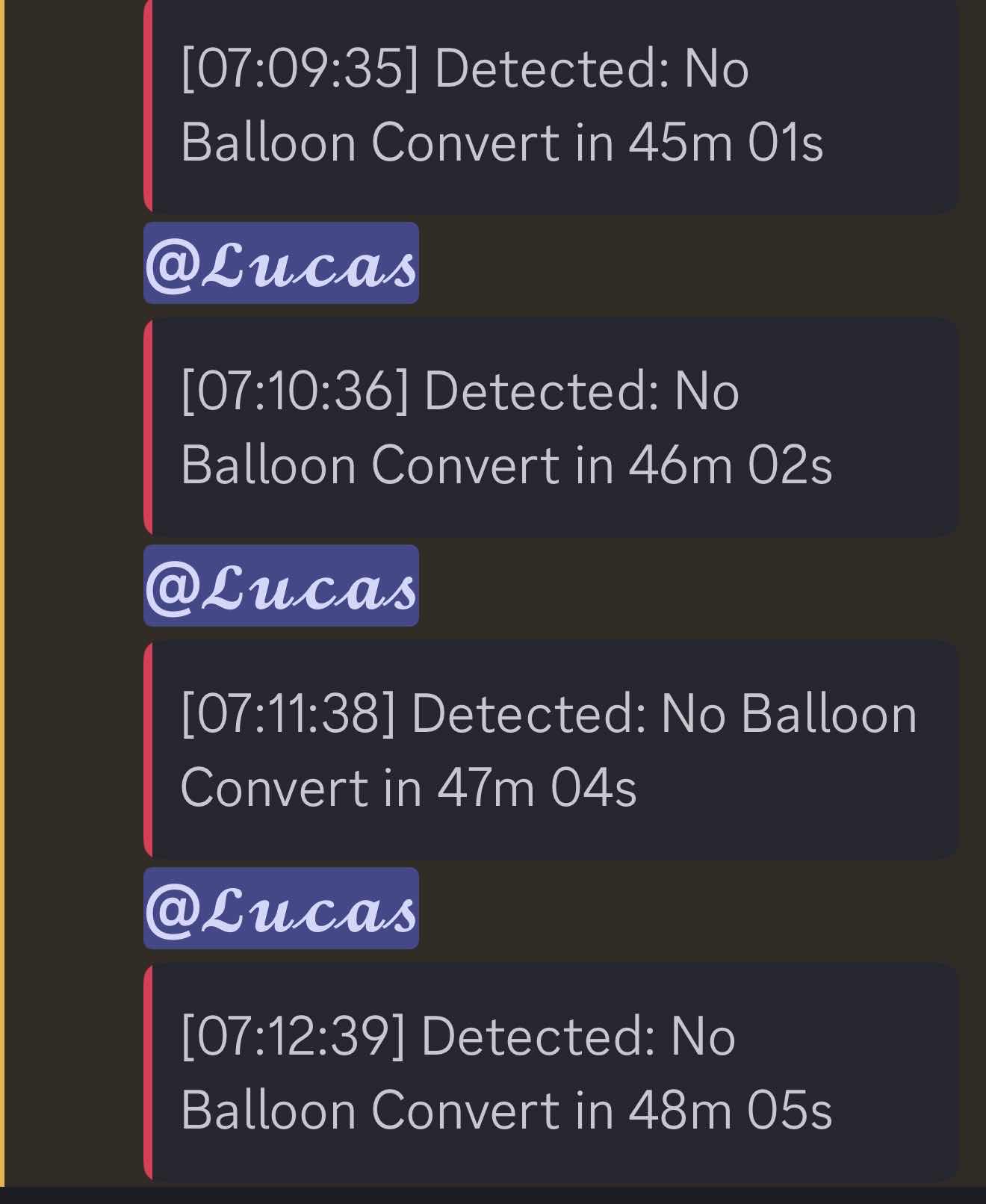
Task: Click the "45m 01s" duration text
Action: [725, 142]
